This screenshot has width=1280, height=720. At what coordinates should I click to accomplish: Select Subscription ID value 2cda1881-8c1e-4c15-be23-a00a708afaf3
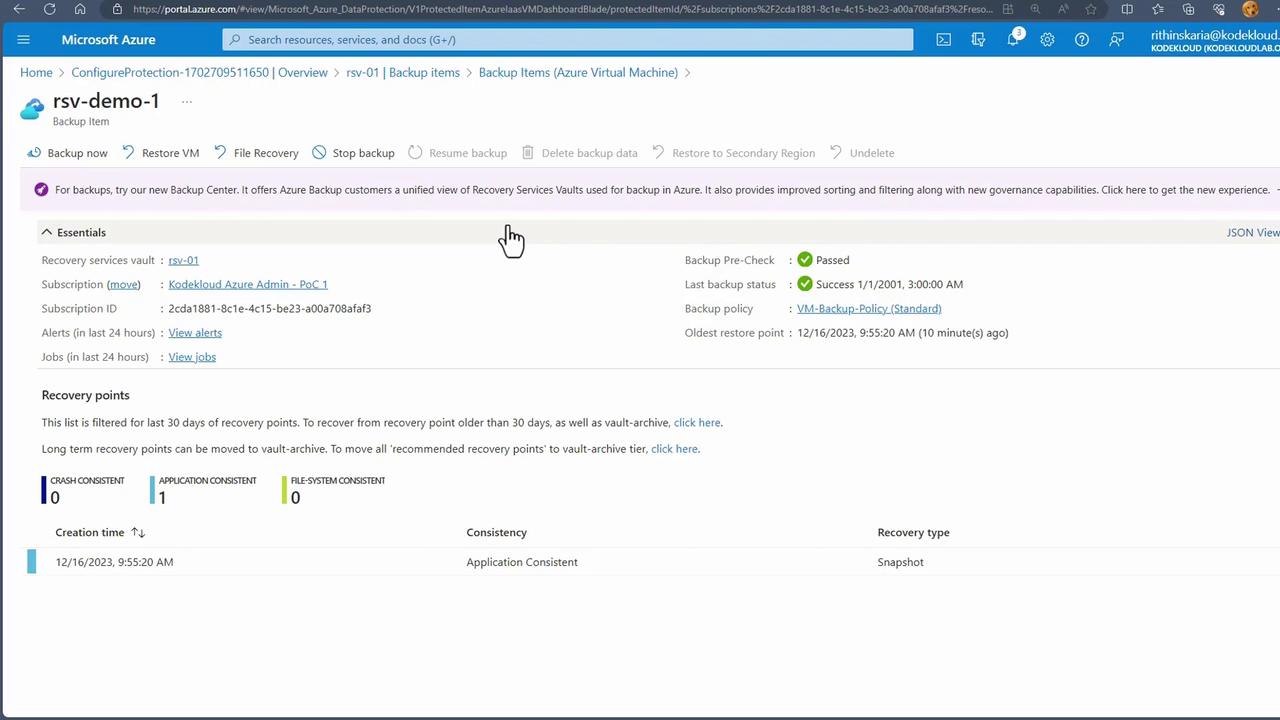[270, 309]
